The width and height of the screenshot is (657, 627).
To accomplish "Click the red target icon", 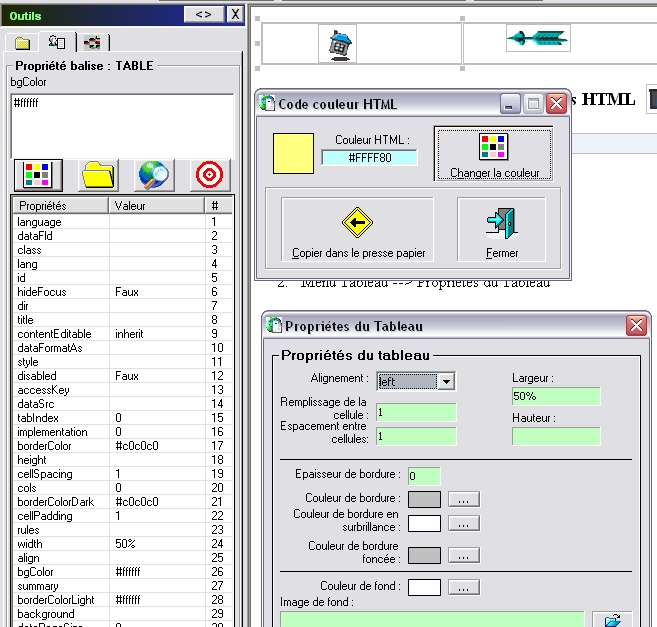I will click(209, 175).
